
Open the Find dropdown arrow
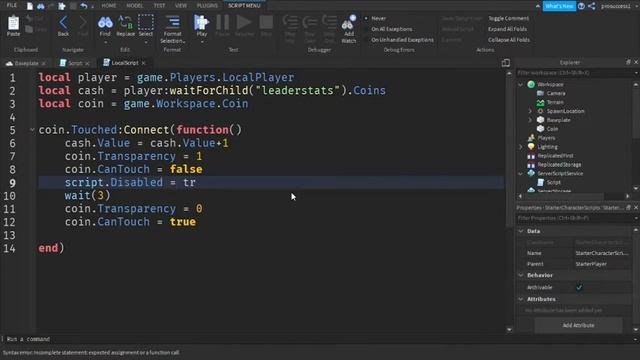[x=105, y=42]
